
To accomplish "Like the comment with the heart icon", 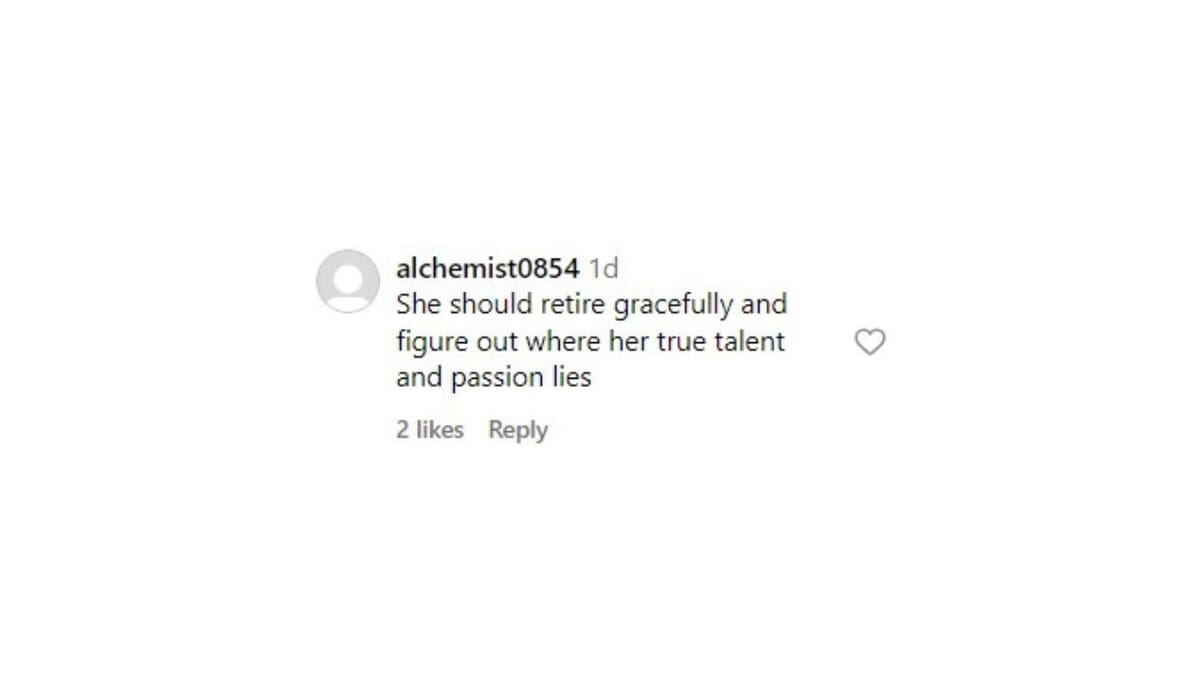I will click(870, 342).
